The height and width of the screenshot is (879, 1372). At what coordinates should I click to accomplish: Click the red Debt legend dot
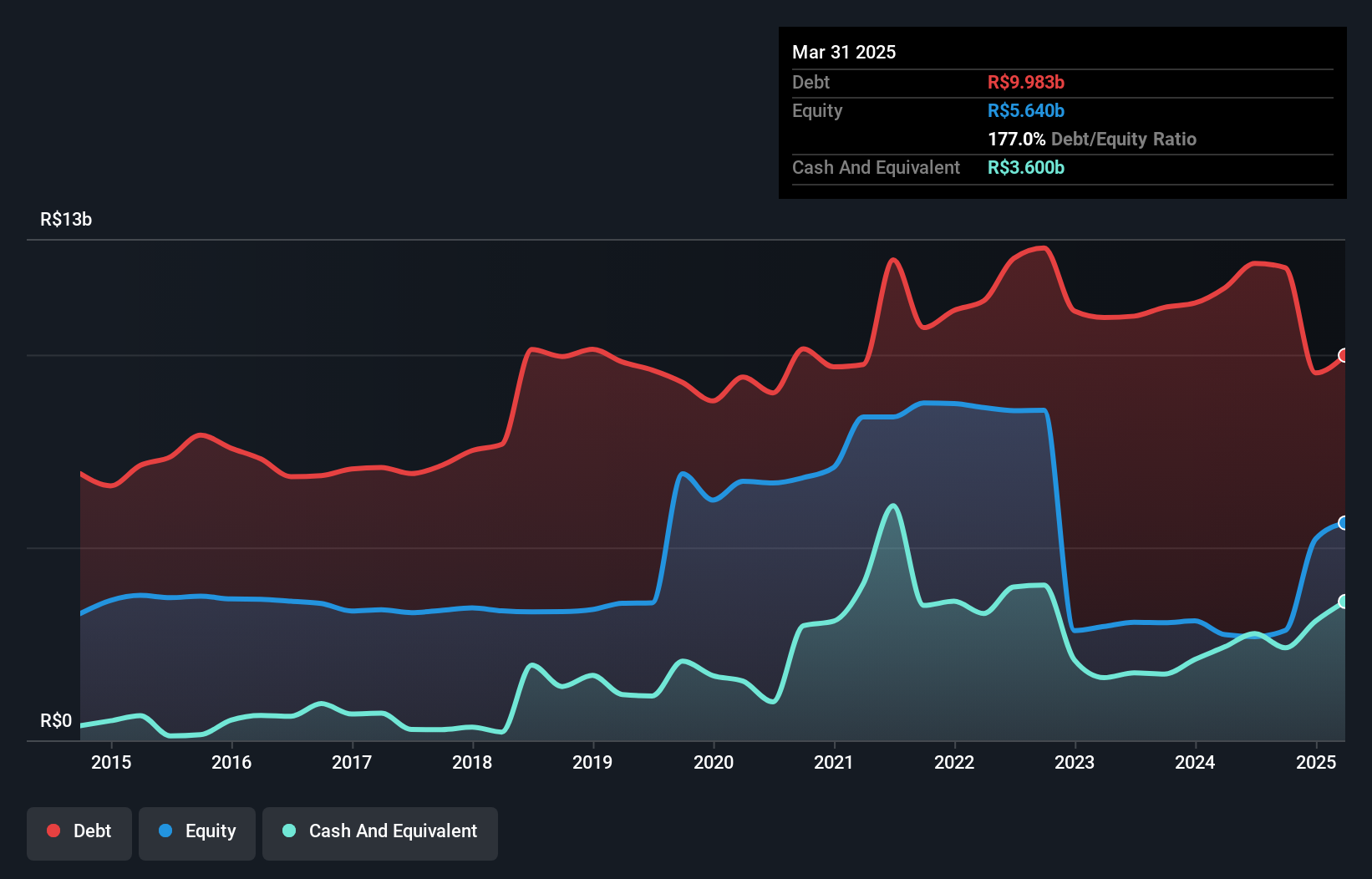click(x=53, y=831)
